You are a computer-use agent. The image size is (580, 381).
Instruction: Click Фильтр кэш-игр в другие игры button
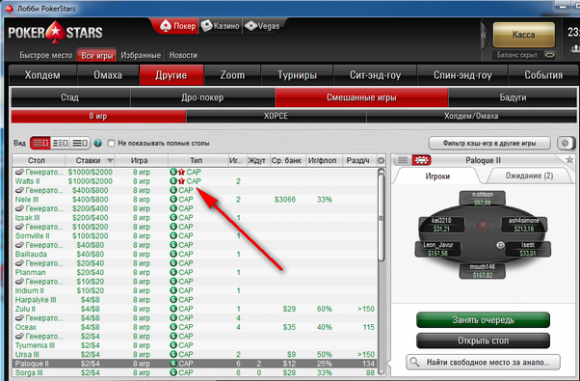tap(489, 143)
